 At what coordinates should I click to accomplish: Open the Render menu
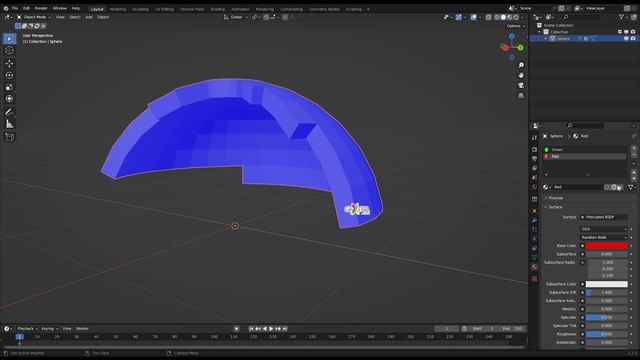pyautogui.click(x=41, y=8)
